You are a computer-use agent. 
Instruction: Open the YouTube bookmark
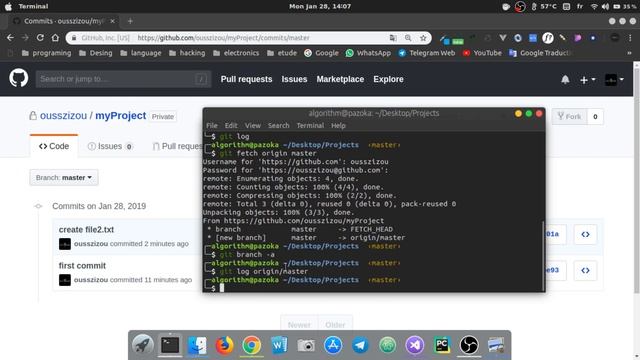pos(482,53)
